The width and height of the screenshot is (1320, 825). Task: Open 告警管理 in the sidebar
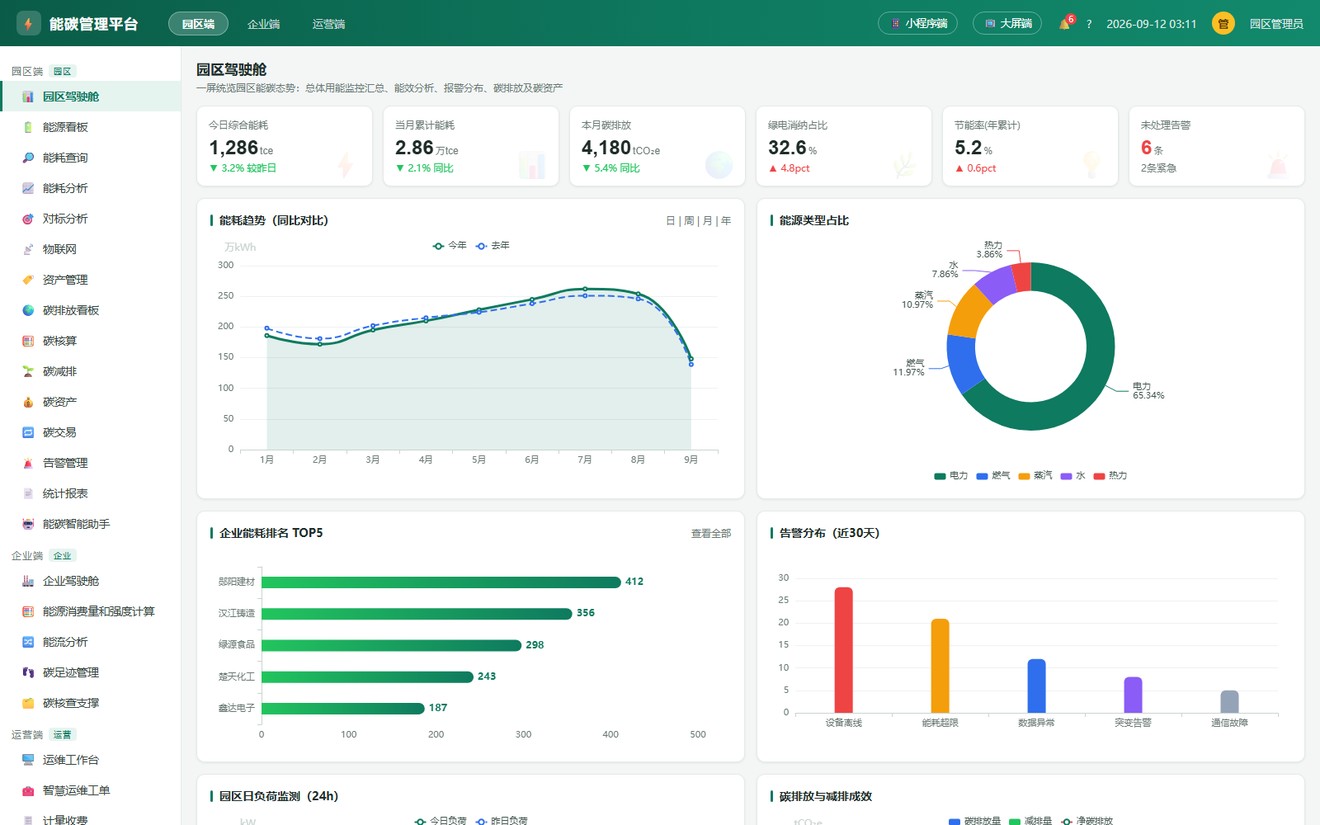click(90, 463)
